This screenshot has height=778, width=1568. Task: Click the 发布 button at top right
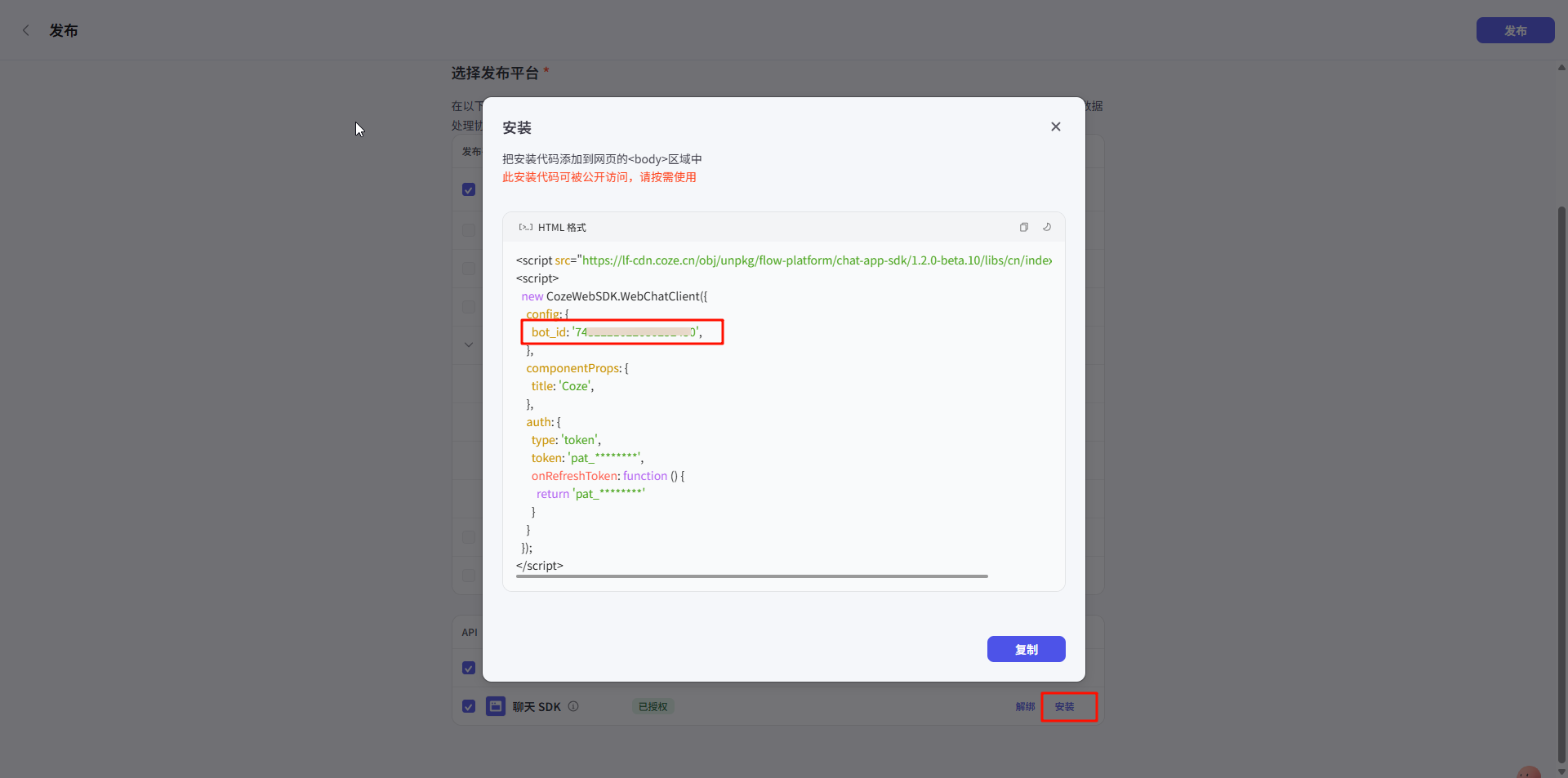point(1515,30)
